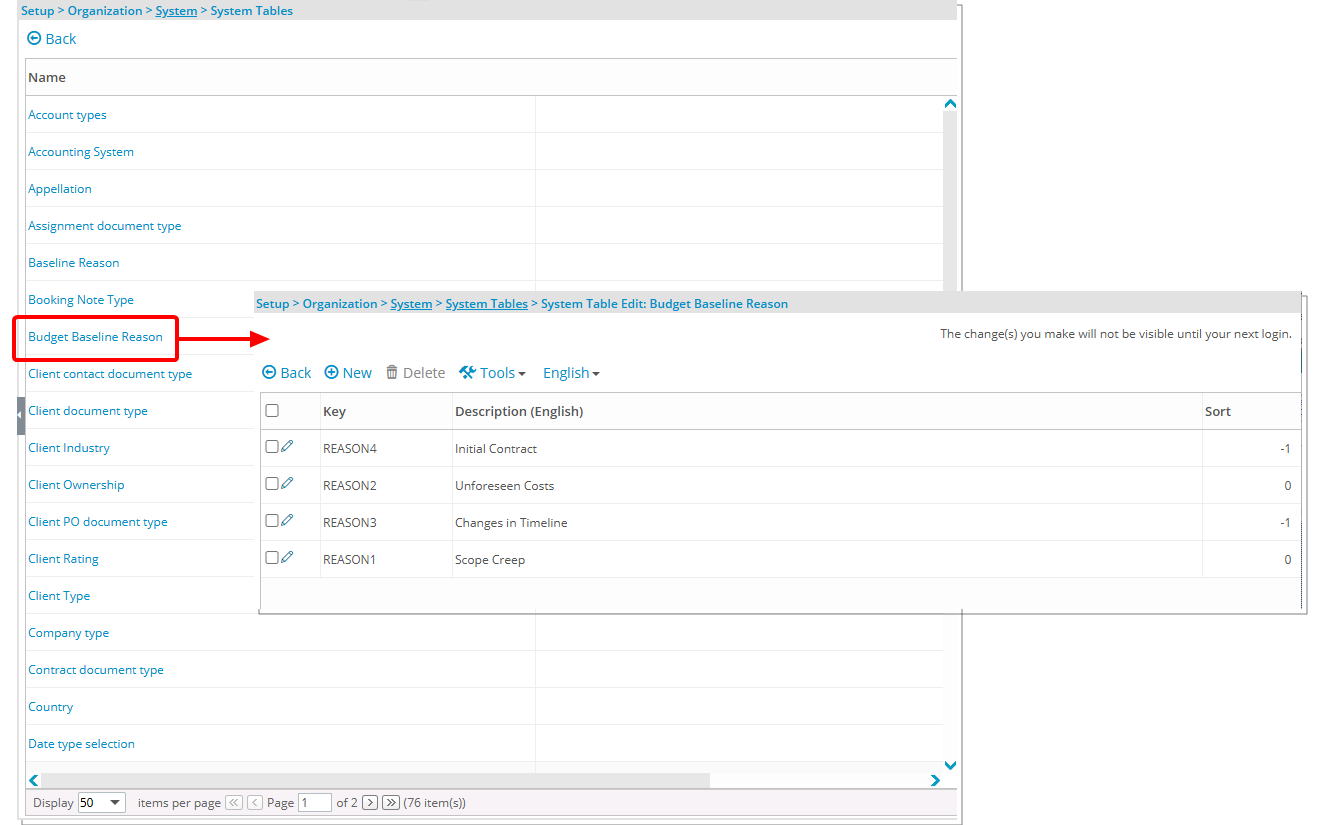1319x825 pixels.
Task: Open Client document type table
Action: [88, 411]
